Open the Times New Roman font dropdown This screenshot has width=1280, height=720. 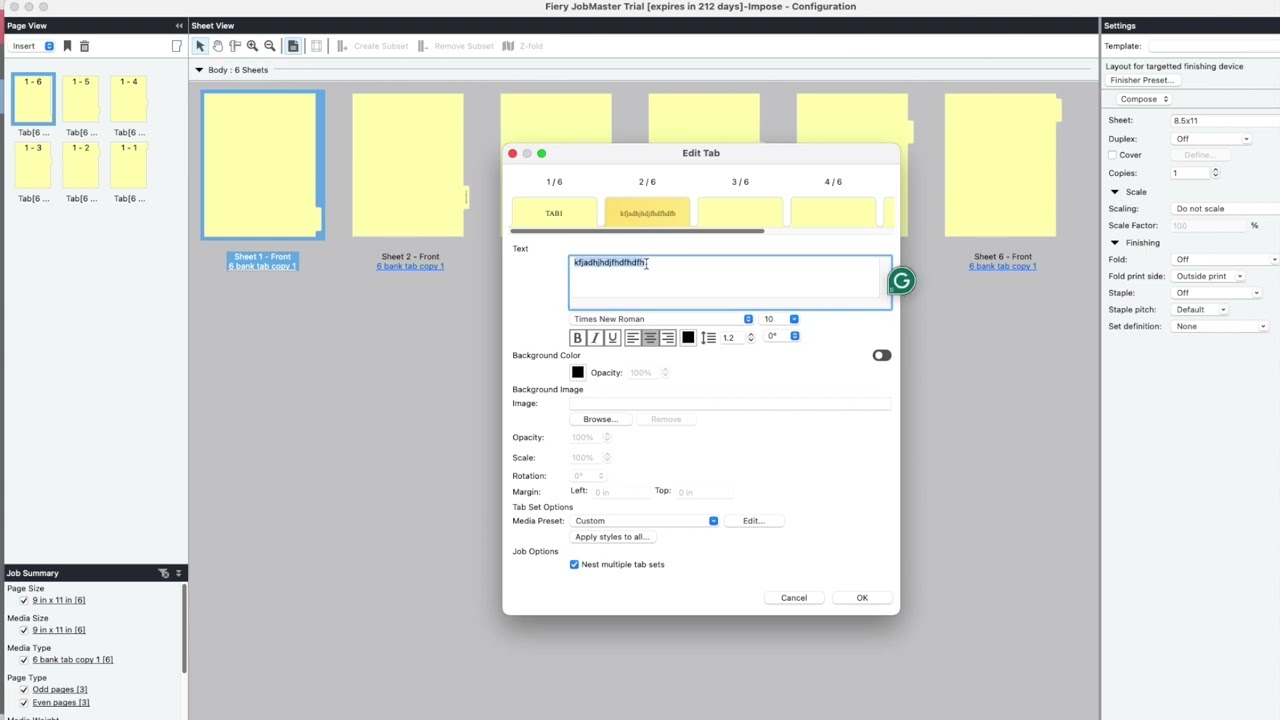coord(661,319)
